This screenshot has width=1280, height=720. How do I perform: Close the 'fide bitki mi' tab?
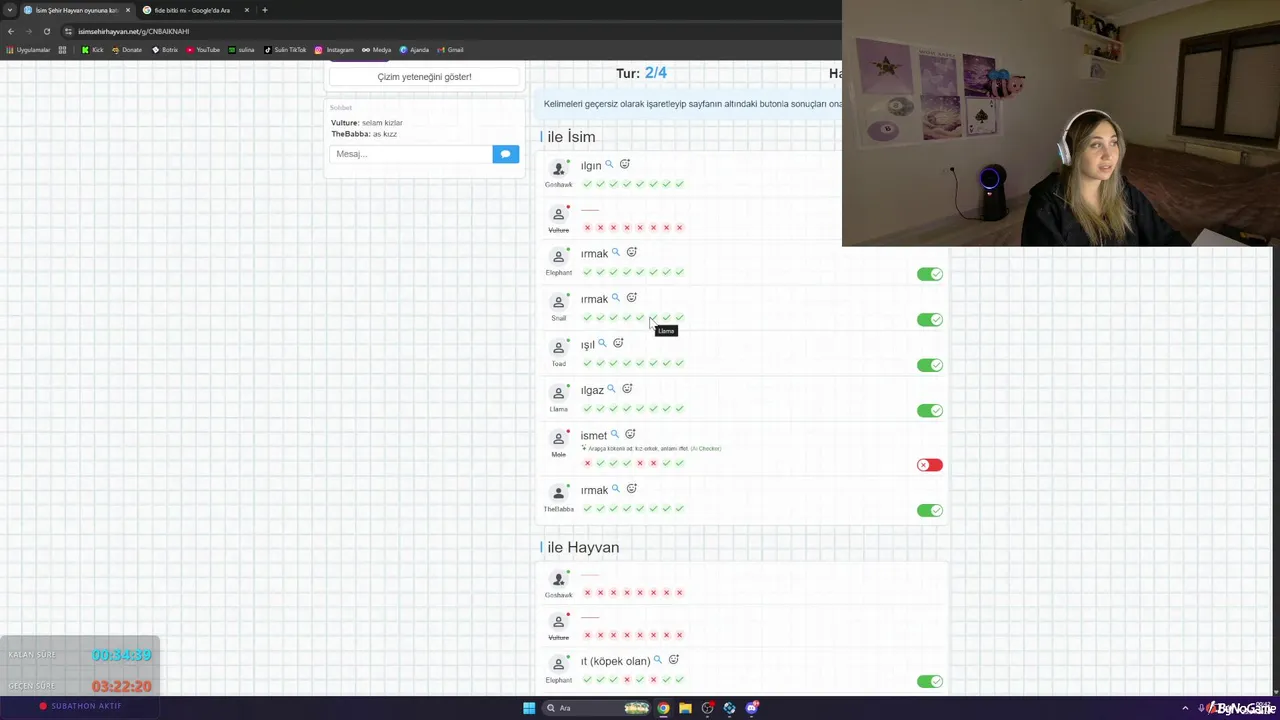coord(246,10)
